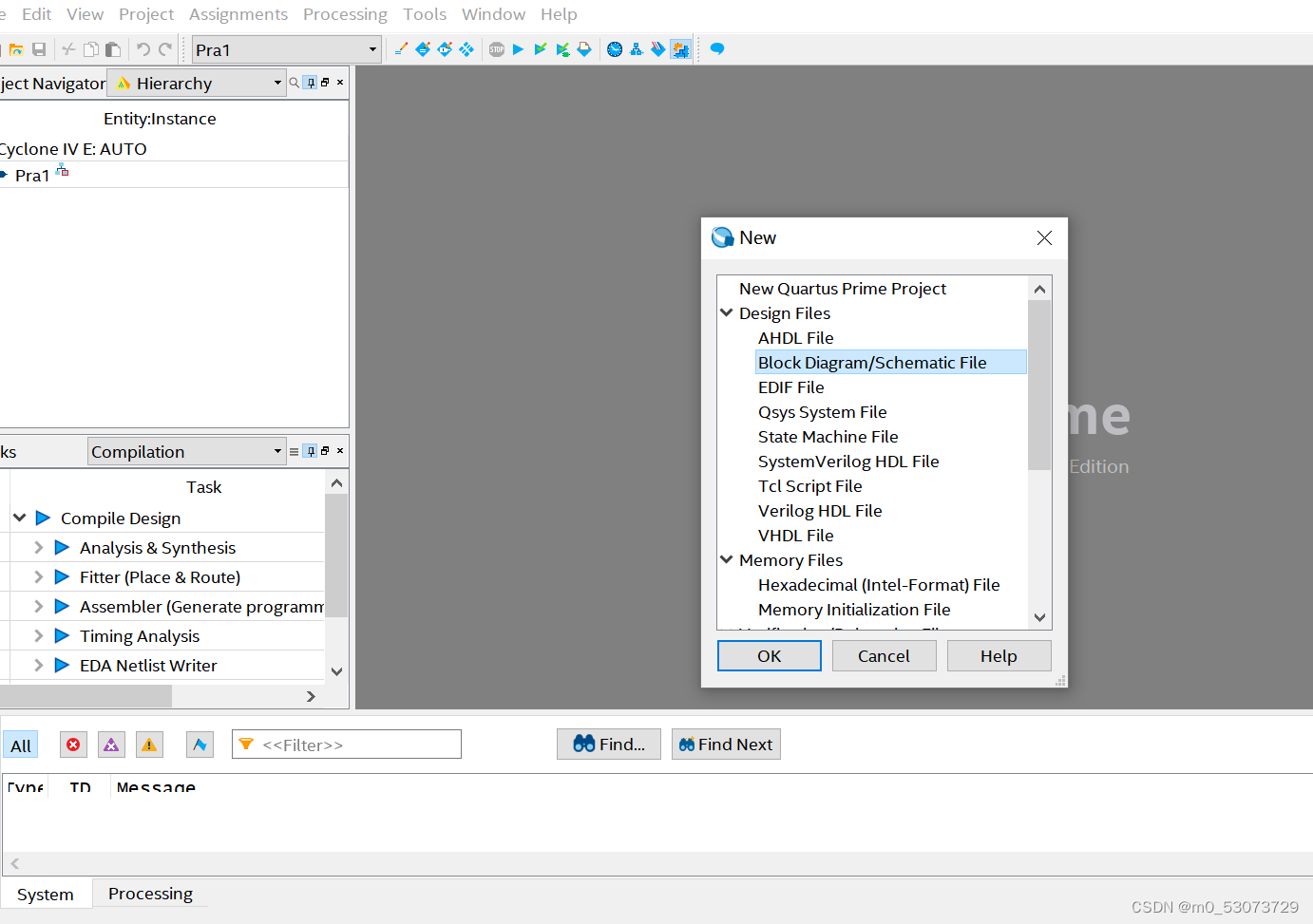Toggle purple critical warning messages filter
Viewport: 1313px width, 924px height.
tap(111, 745)
